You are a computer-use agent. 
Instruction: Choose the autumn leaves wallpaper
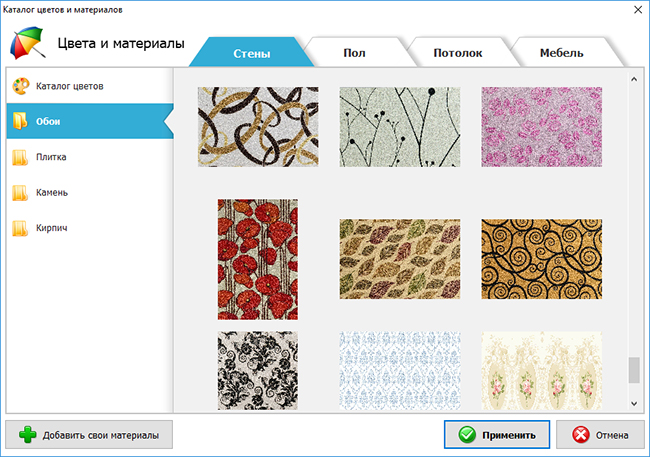point(400,259)
